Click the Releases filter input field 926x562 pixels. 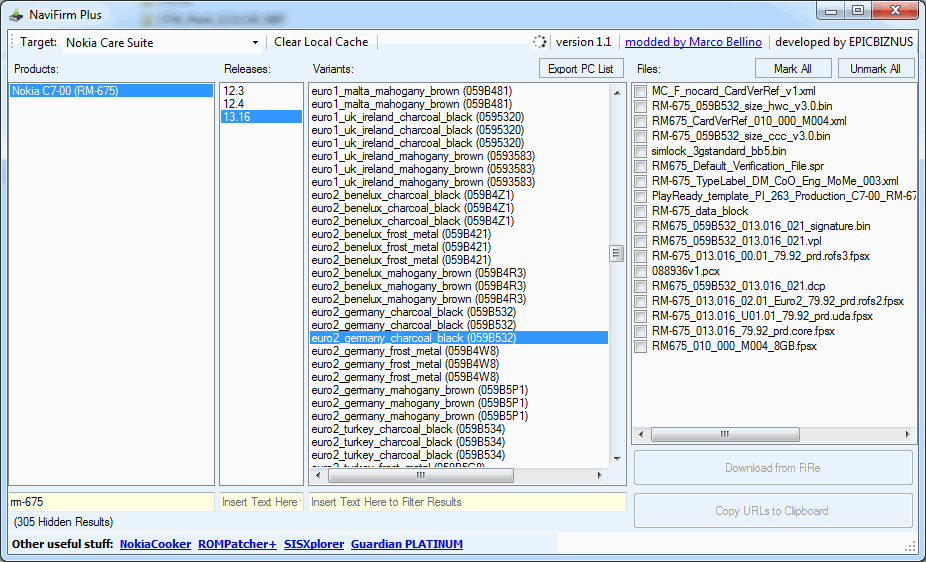tap(261, 502)
